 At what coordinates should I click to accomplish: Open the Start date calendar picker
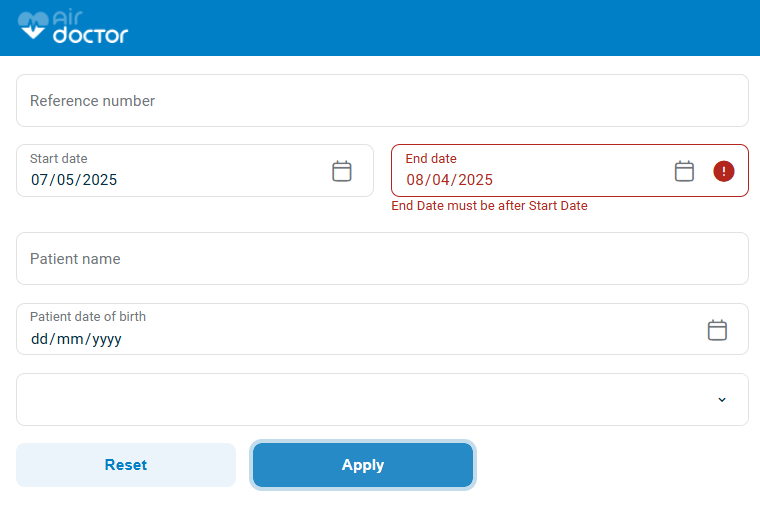tap(342, 171)
